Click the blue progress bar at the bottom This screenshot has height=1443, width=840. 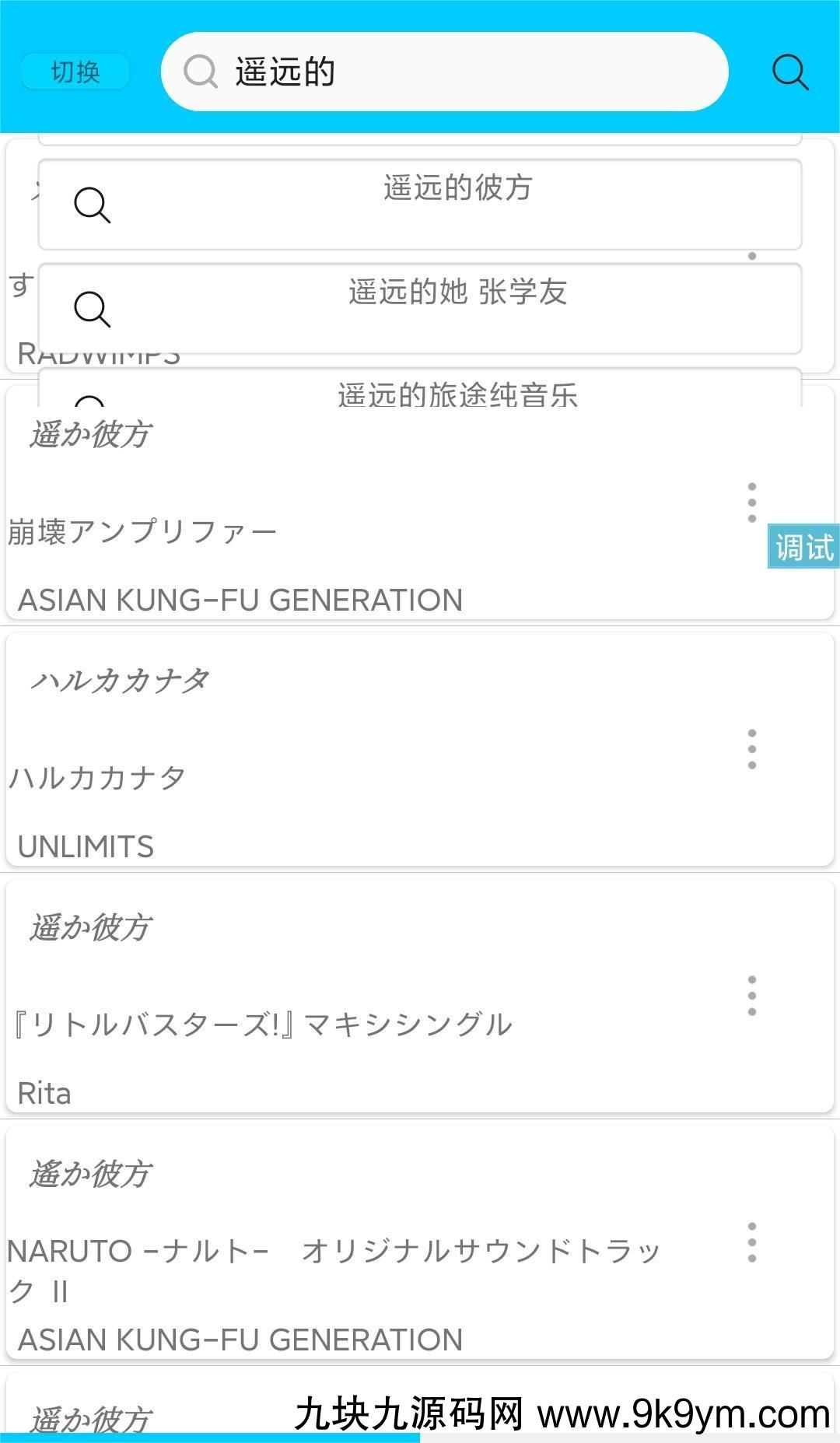click(x=210, y=1438)
